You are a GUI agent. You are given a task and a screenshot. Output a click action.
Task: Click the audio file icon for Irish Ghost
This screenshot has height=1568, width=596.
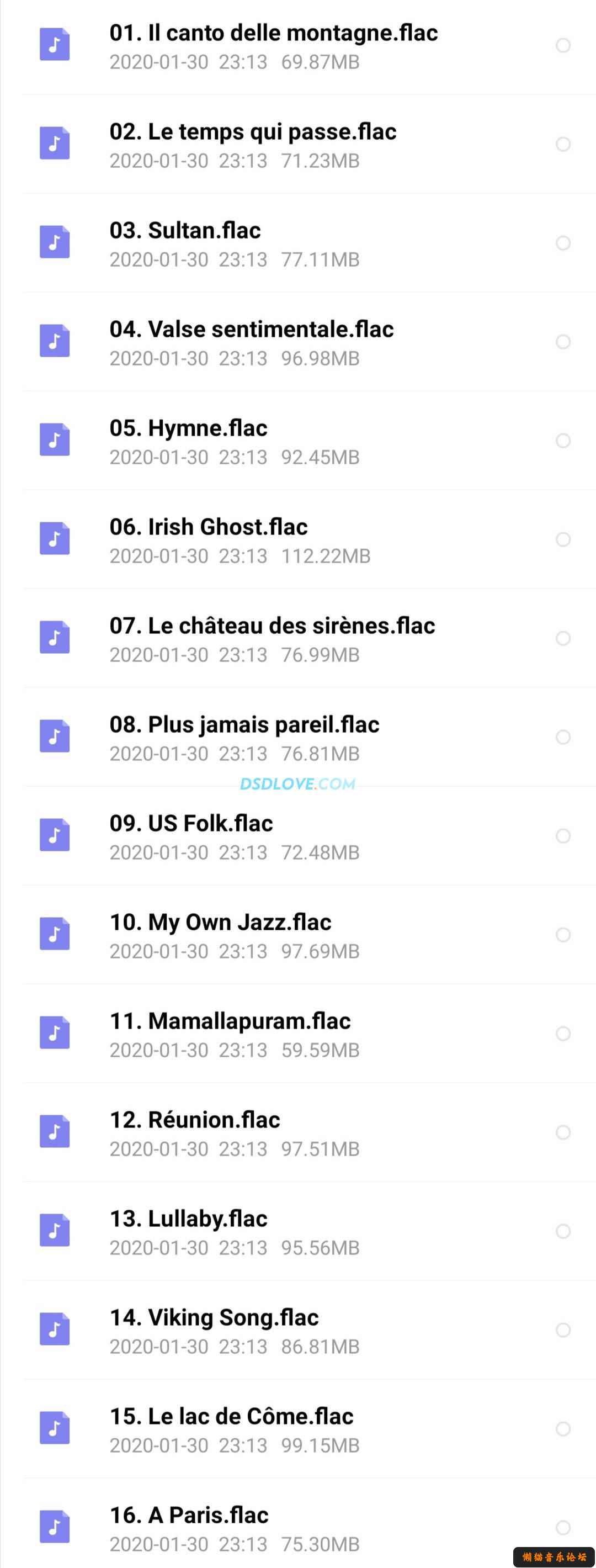[x=55, y=539]
